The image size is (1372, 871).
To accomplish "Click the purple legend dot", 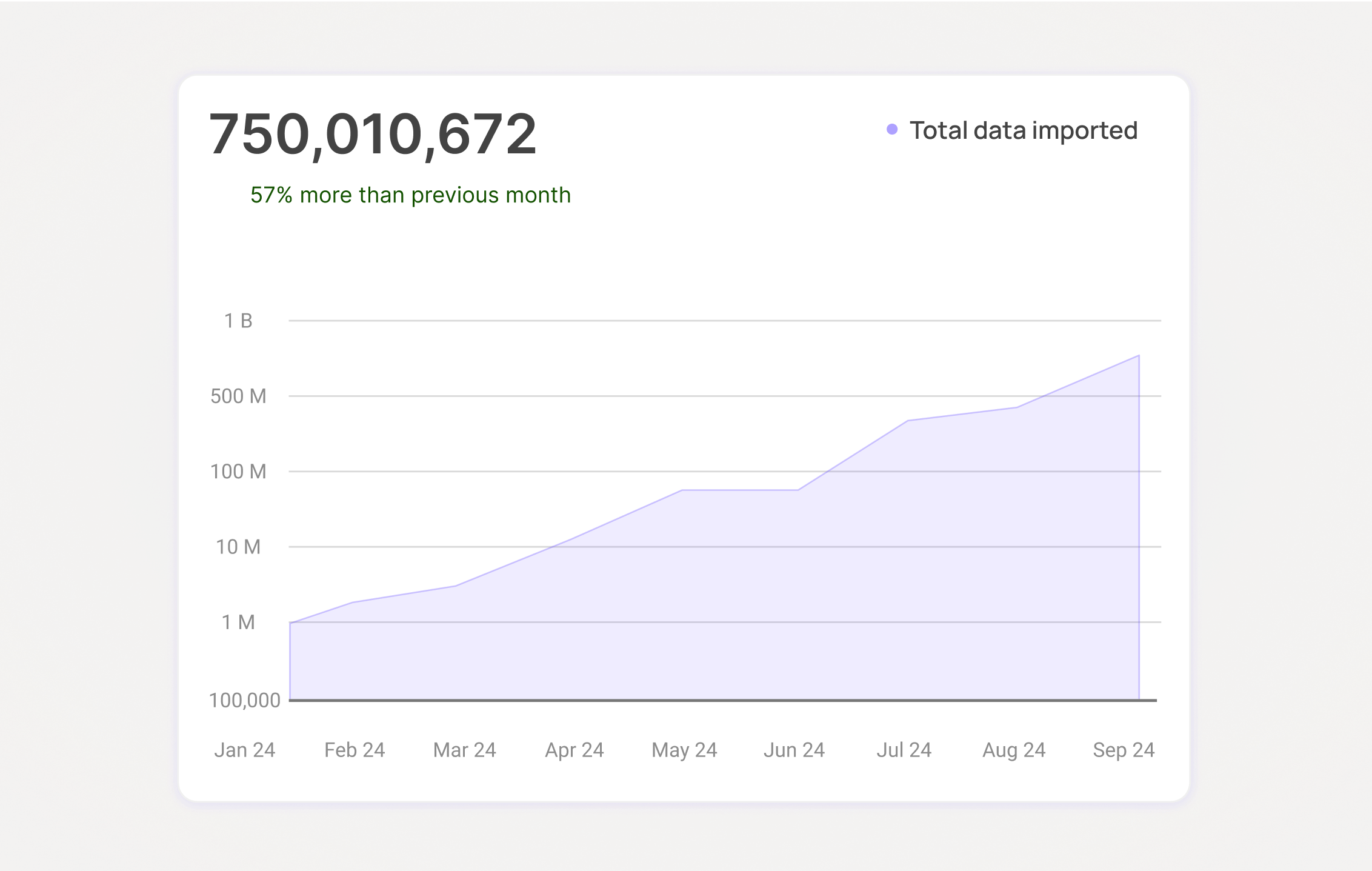I will (891, 129).
